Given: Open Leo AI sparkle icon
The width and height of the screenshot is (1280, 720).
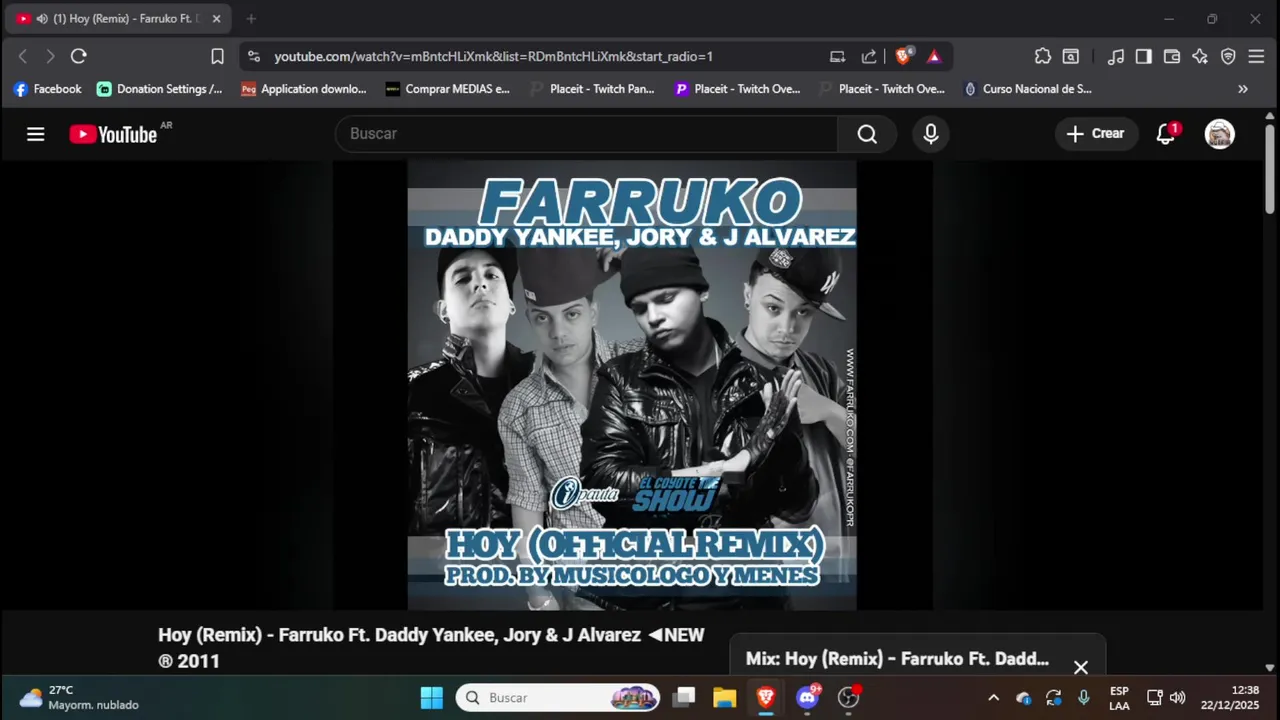Looking at the screenshot, I should coord(1200,57).
